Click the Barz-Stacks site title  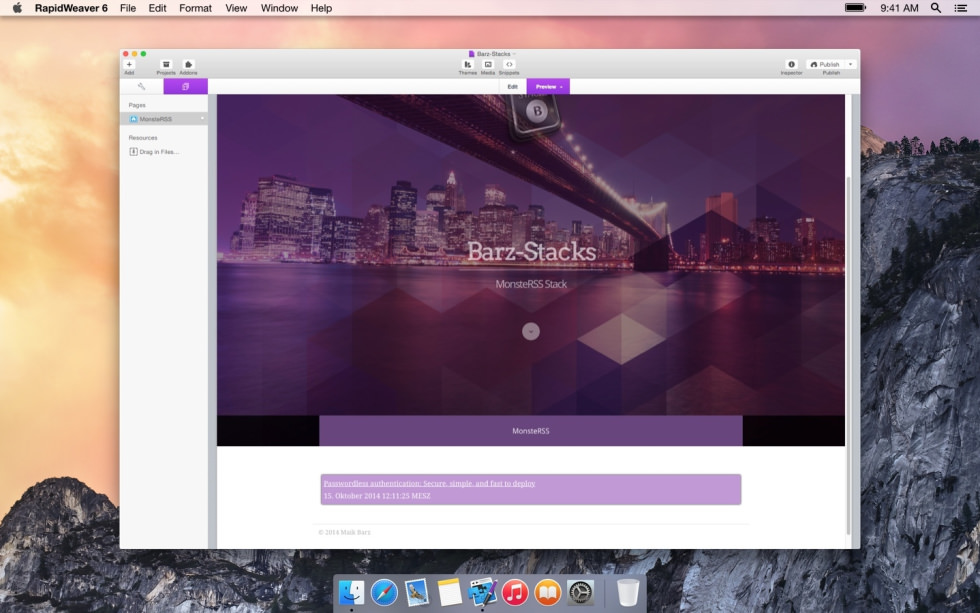click(531, 251)
